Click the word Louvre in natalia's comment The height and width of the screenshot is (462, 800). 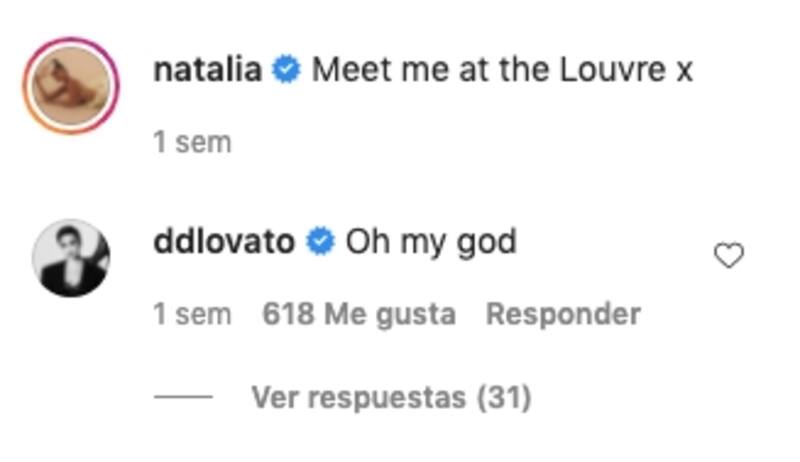click(613, 69)
